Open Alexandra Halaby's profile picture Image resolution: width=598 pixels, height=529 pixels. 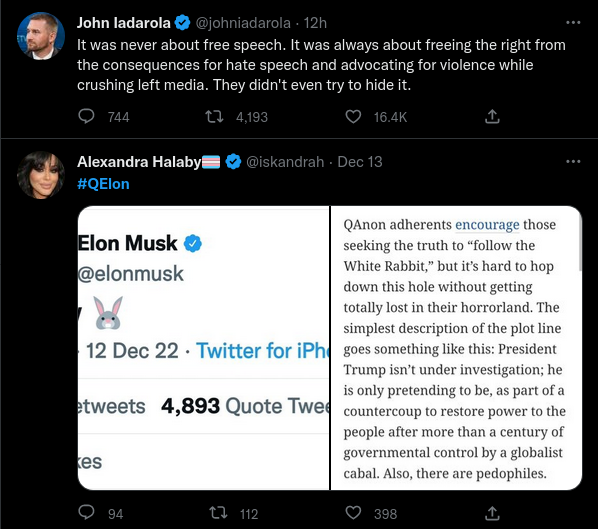[41, 175]
